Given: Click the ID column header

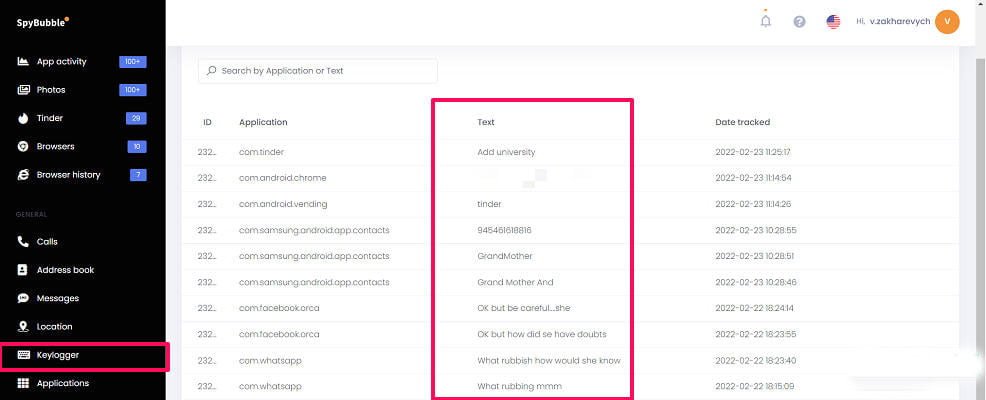Looking at the screenshot, I should pyautogui.click(x=208, y=122).
